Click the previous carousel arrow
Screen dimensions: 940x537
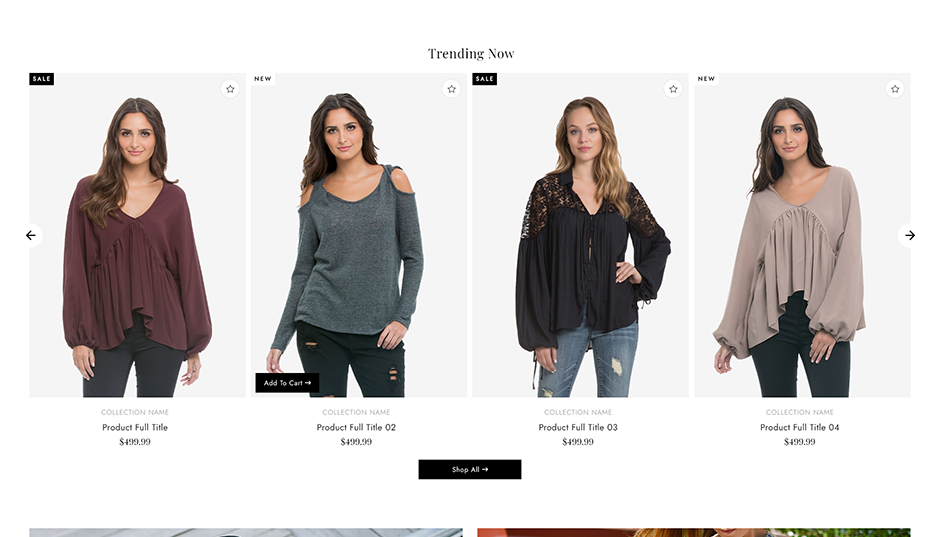[x=31, y=236]
